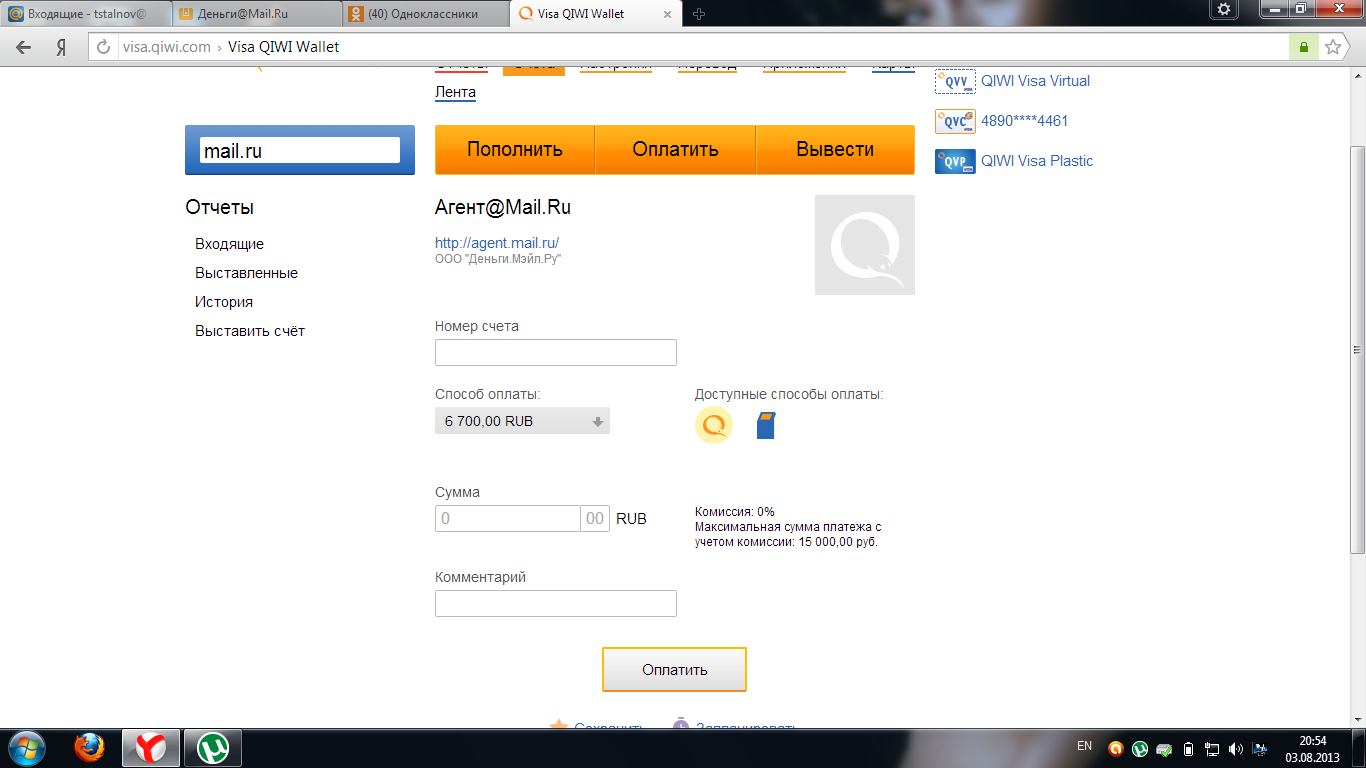This screenshot has width=1366, height=768.
Task: Open browser settings gear icon
Action: (1223, 9)
